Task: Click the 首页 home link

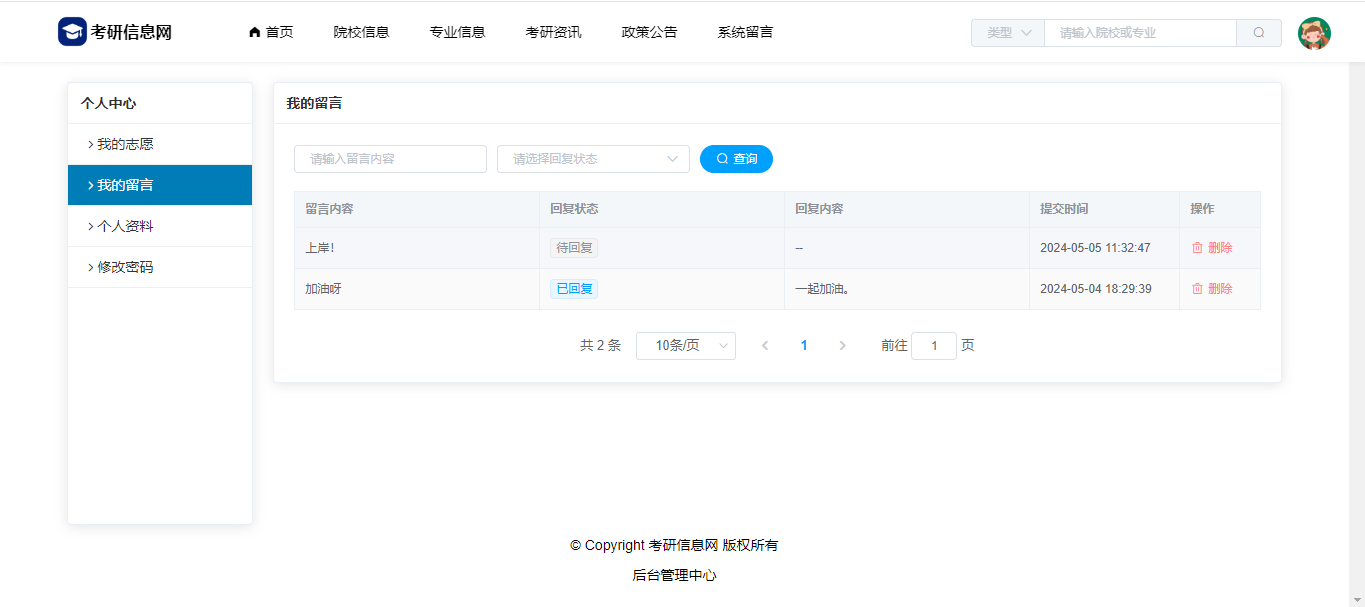Action: click(271, 32)
